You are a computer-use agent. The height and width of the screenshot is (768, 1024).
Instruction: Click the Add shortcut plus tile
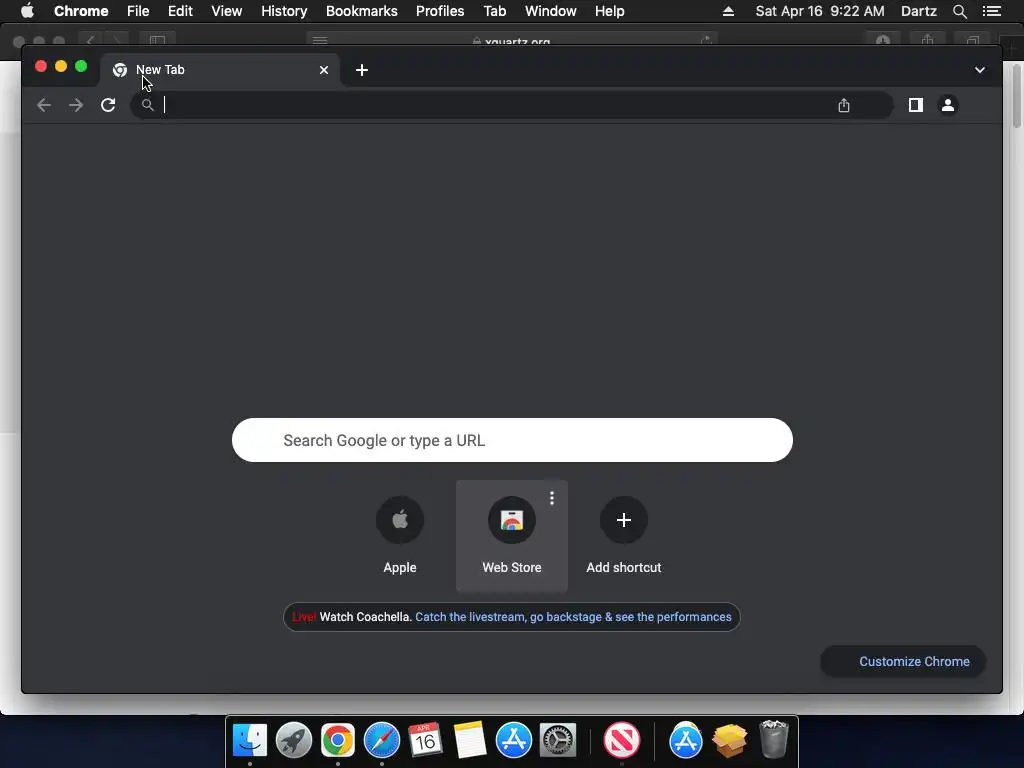(624, 536)
